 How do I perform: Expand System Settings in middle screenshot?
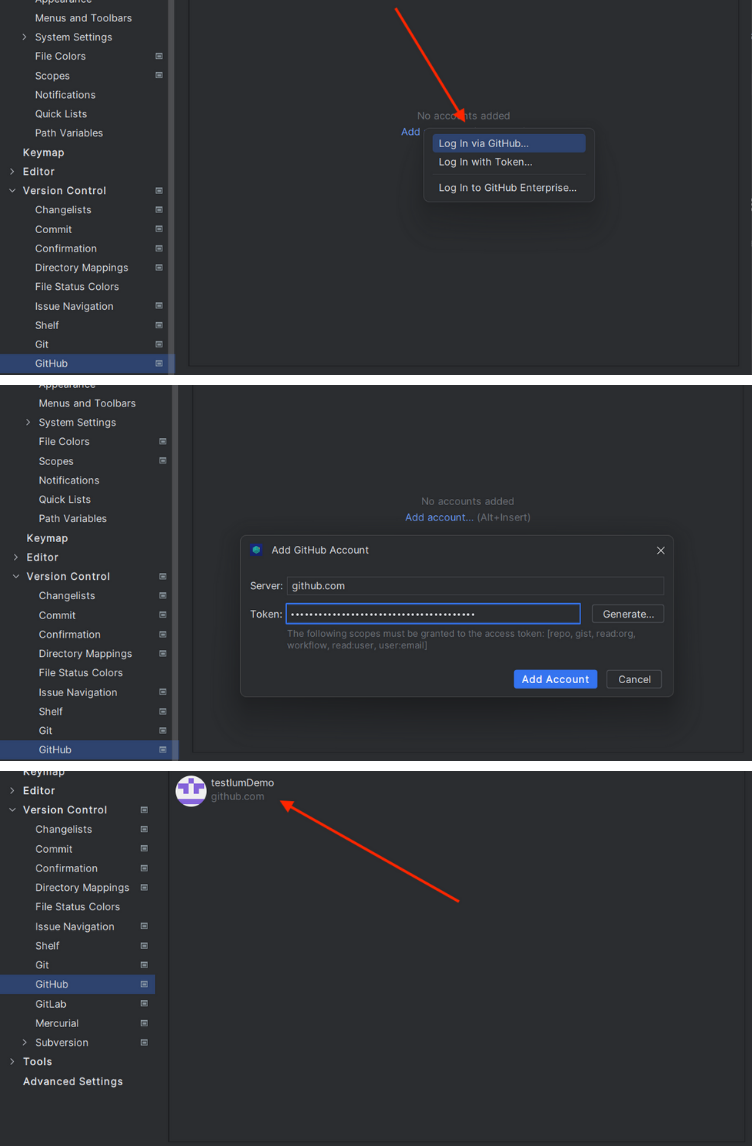[28, 422]
